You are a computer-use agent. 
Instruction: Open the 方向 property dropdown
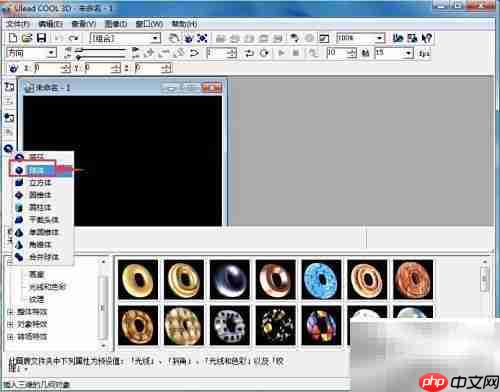pos(31,53)
